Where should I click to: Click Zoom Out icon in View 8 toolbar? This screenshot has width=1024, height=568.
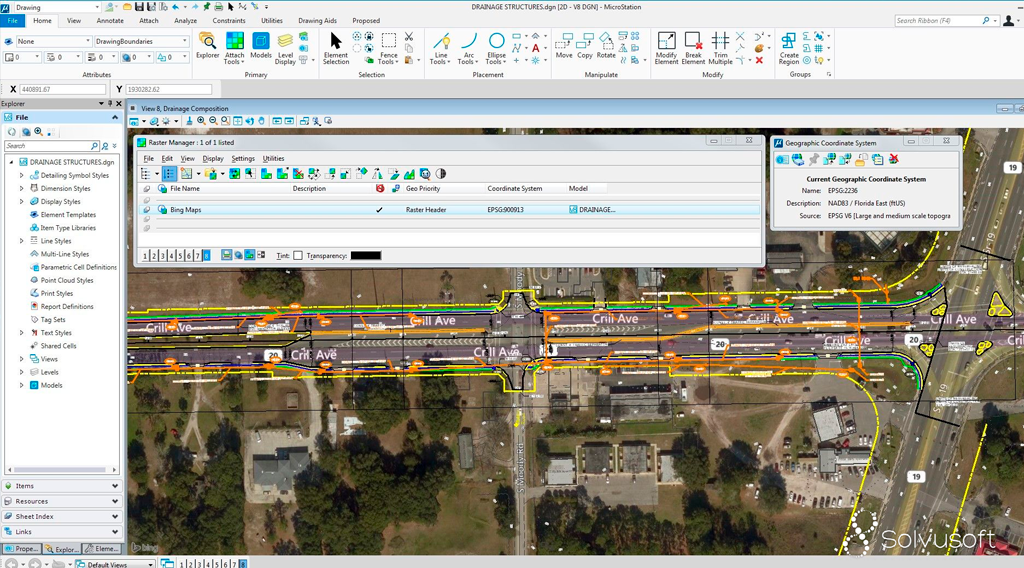(x=213, y=121)
